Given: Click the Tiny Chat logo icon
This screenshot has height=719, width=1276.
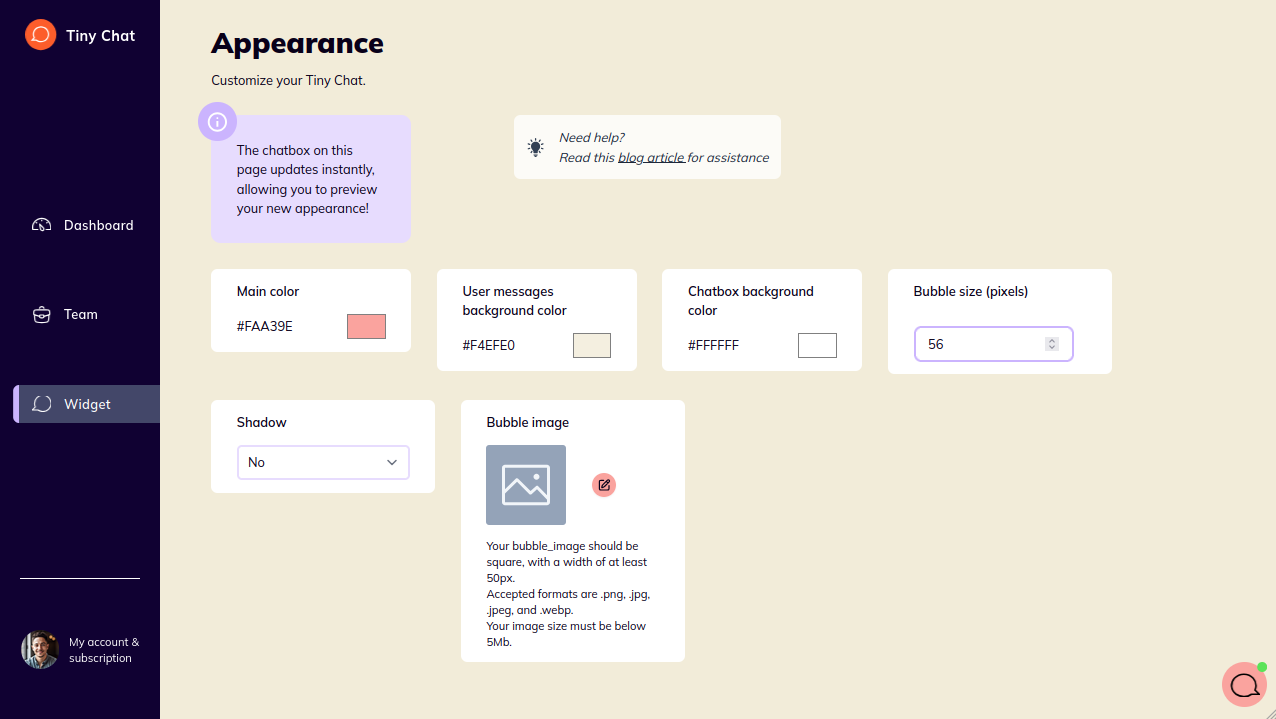Looking at the screenshot, I should 40,35.
